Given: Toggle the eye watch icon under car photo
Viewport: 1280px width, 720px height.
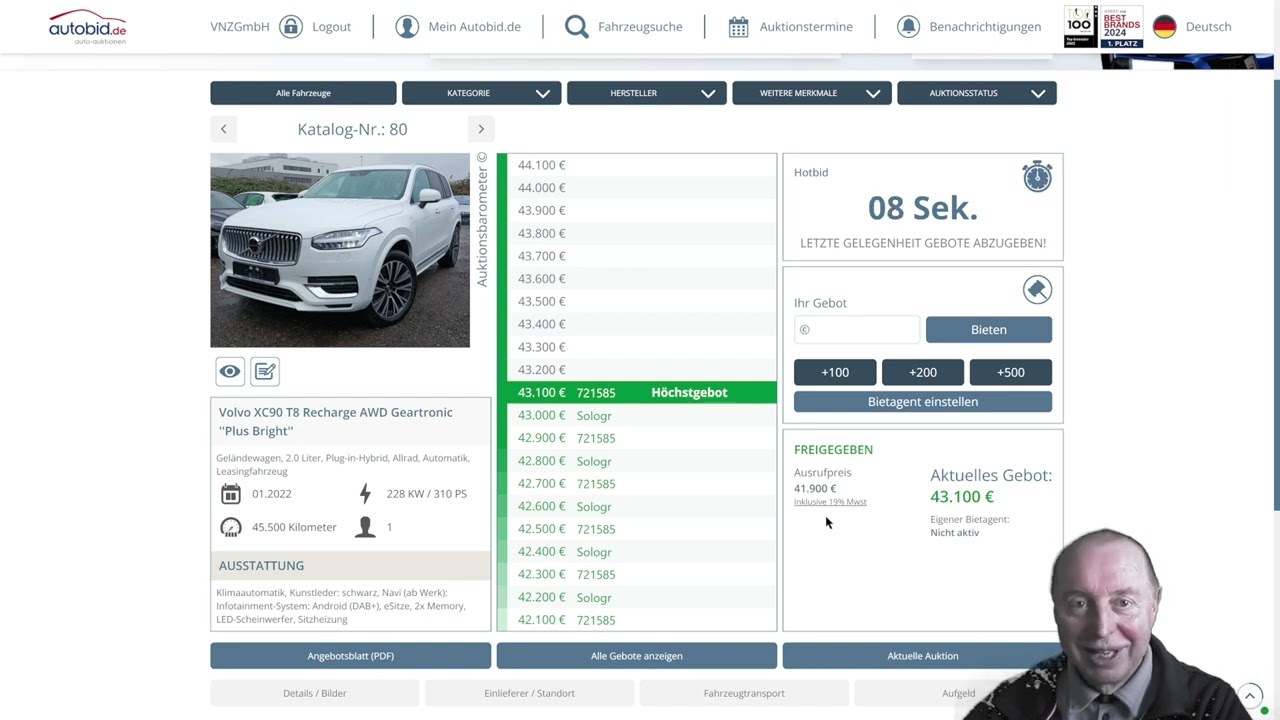Looking at the screenshot, I should click(230, 371).
